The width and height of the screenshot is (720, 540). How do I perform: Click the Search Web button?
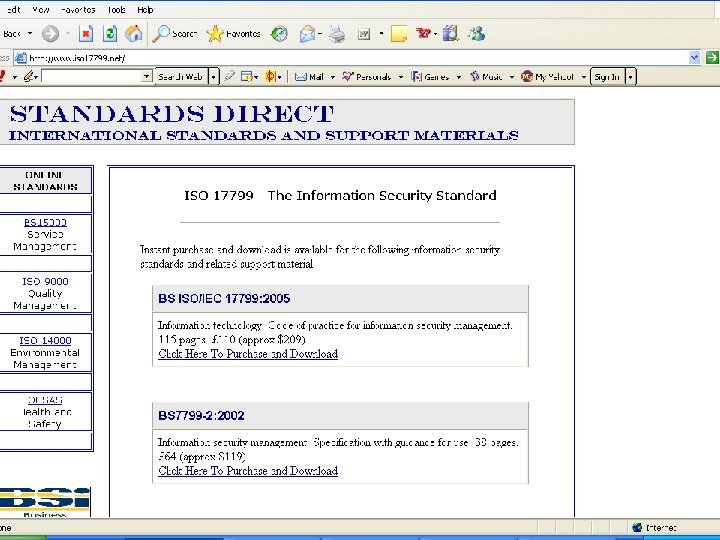(x=180, y=77)
